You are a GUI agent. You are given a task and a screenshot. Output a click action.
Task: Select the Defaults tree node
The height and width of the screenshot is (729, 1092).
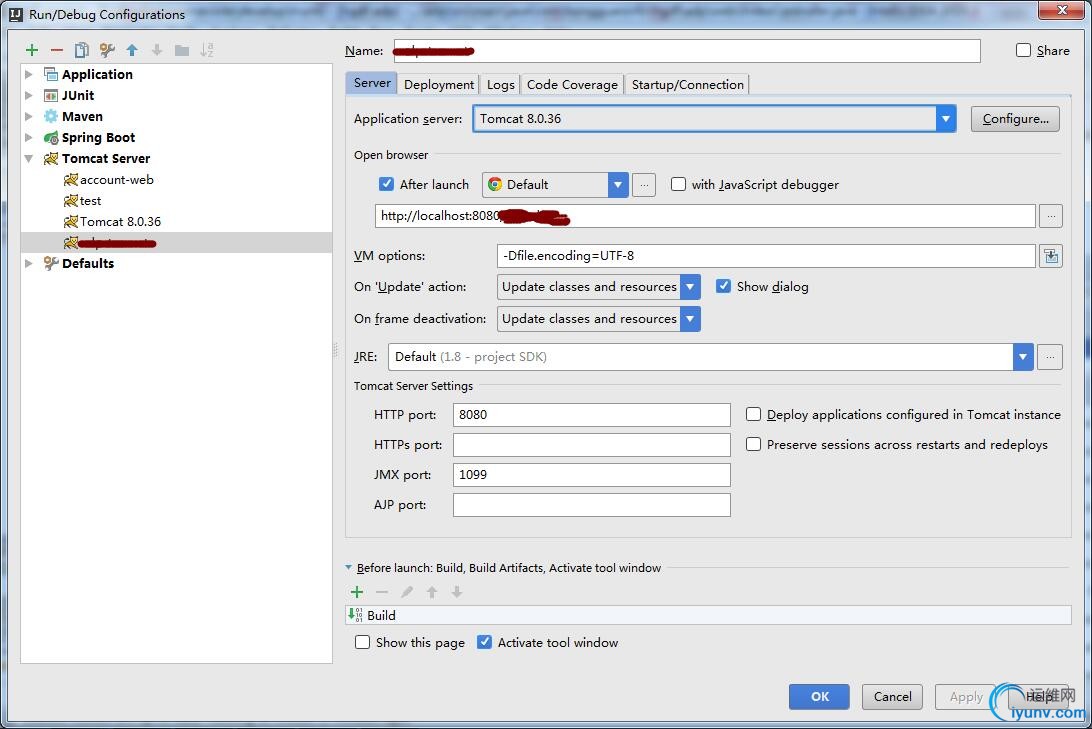tap(87, 263)
